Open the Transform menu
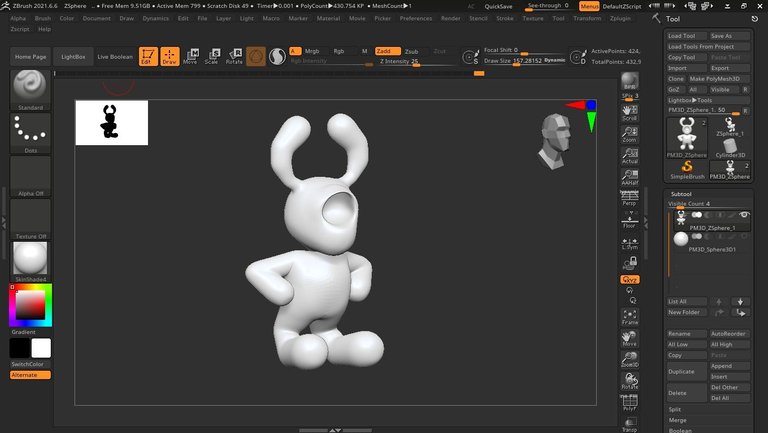768x433 pixels. pos(587,18)
